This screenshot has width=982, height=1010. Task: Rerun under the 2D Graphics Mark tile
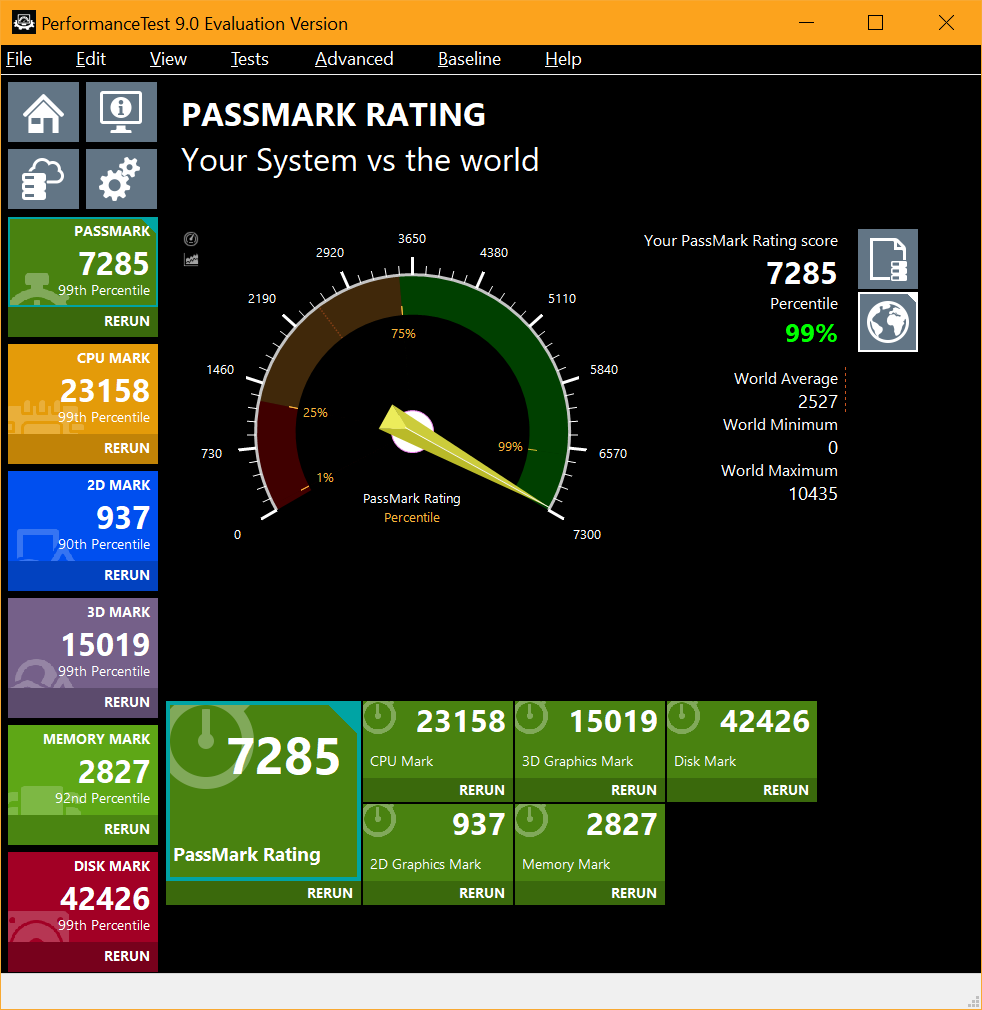(438, 893)
